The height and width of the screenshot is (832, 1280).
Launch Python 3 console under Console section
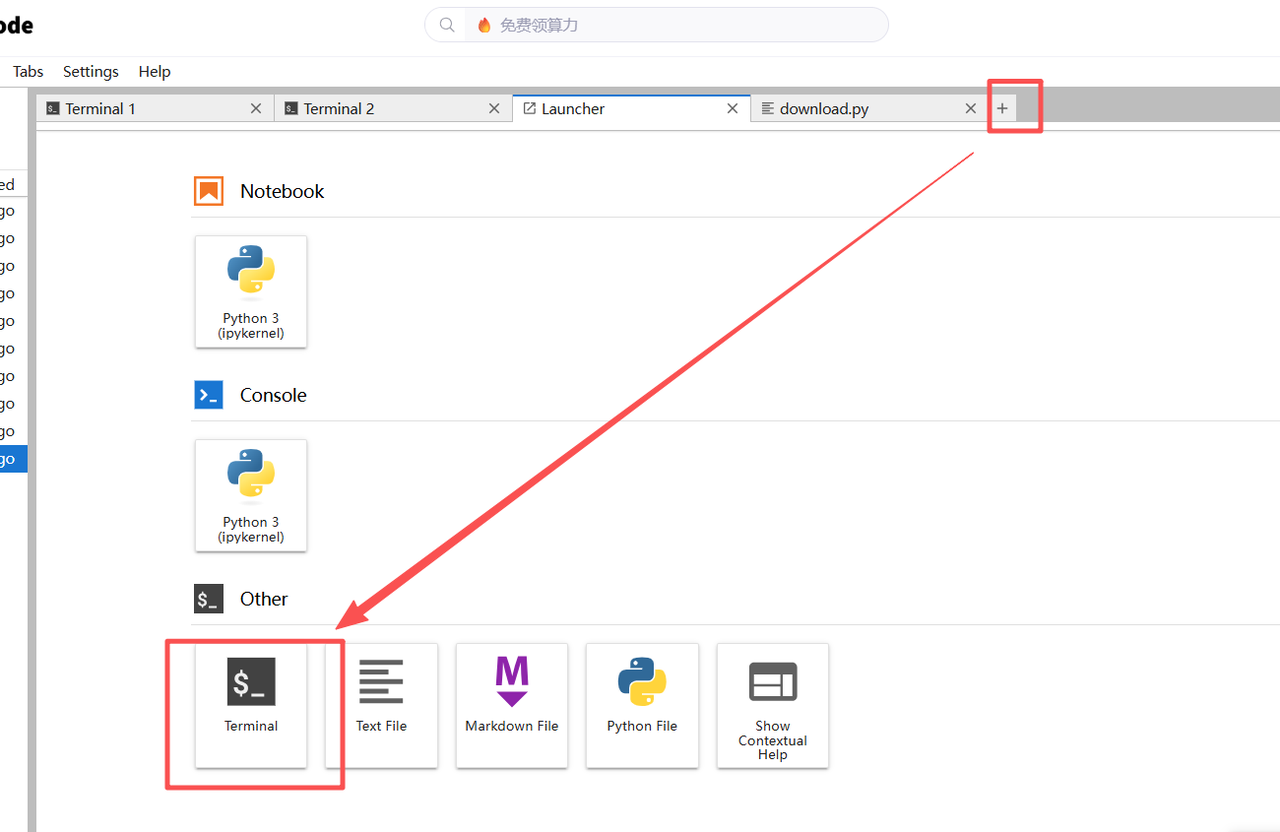251,496
